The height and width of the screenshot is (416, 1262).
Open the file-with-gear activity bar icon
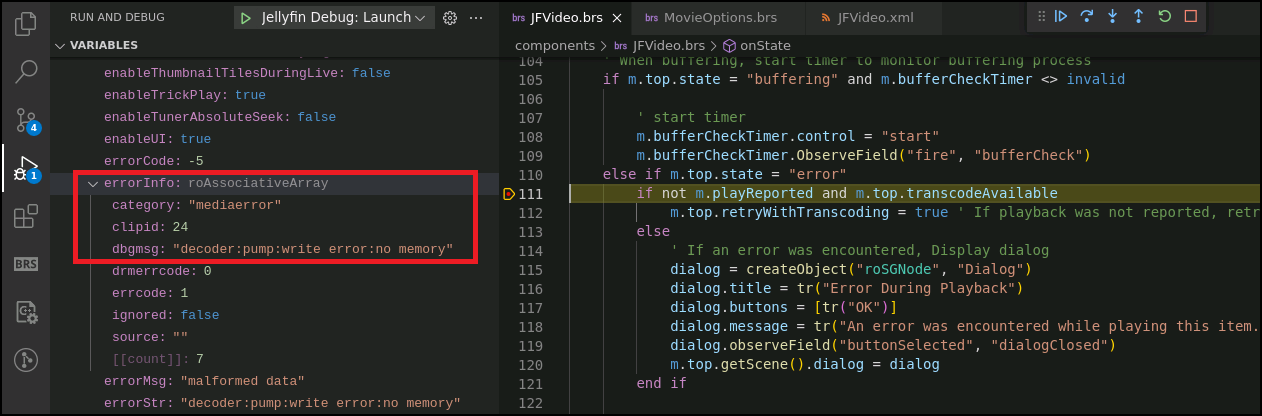pos(26,312)
